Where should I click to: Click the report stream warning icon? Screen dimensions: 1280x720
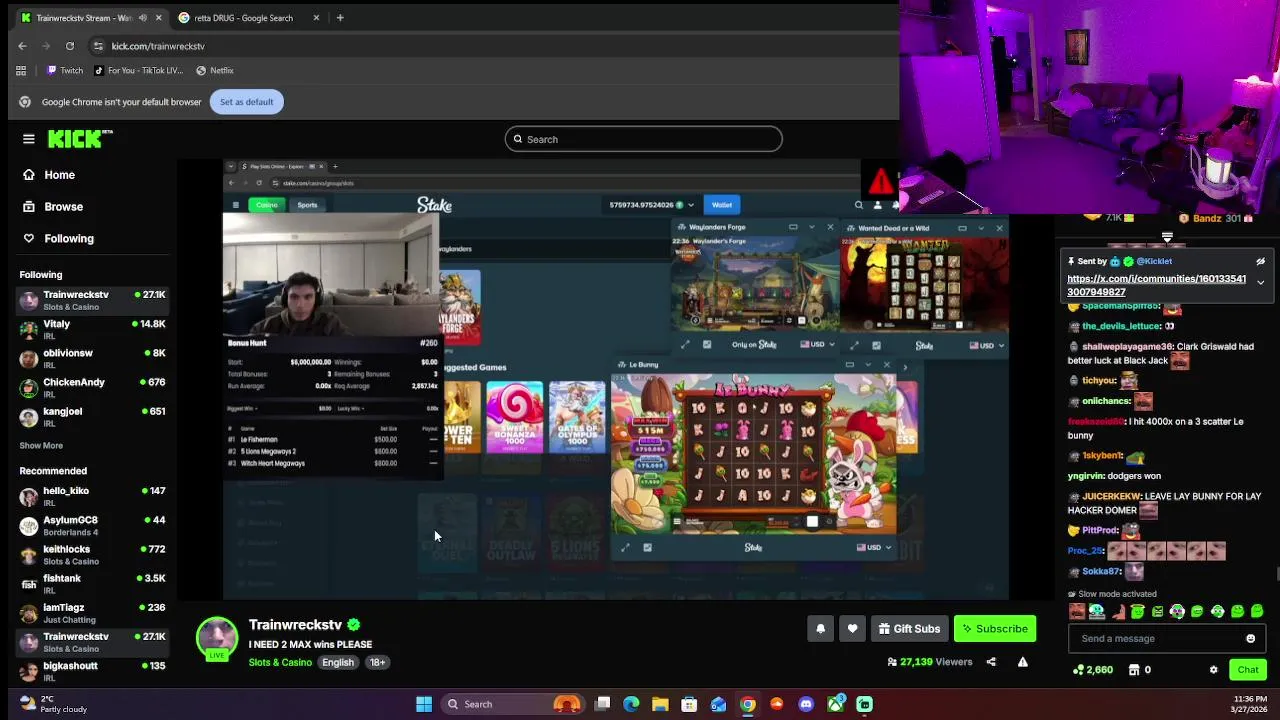(1022, 662)
